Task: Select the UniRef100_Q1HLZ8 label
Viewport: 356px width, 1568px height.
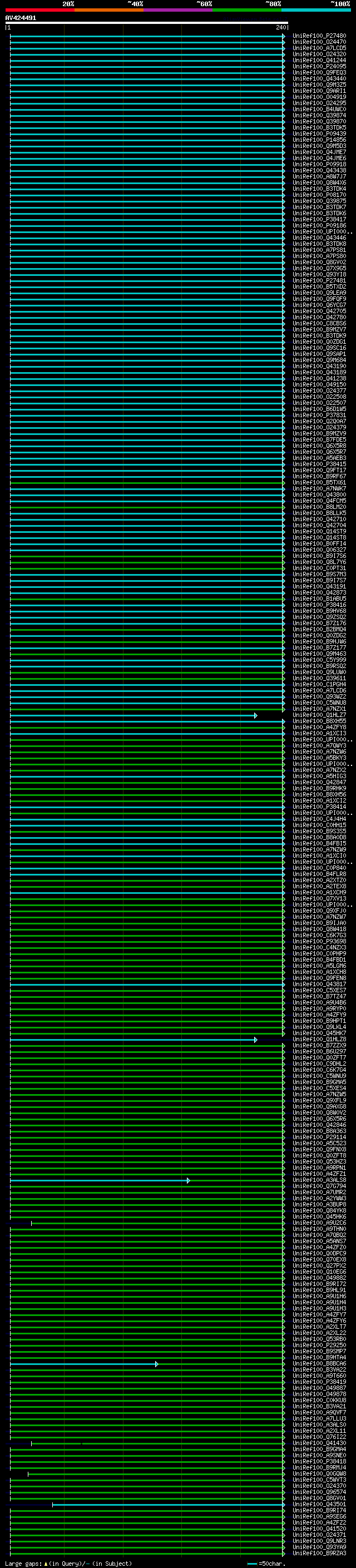Action: coord(319,1040)
